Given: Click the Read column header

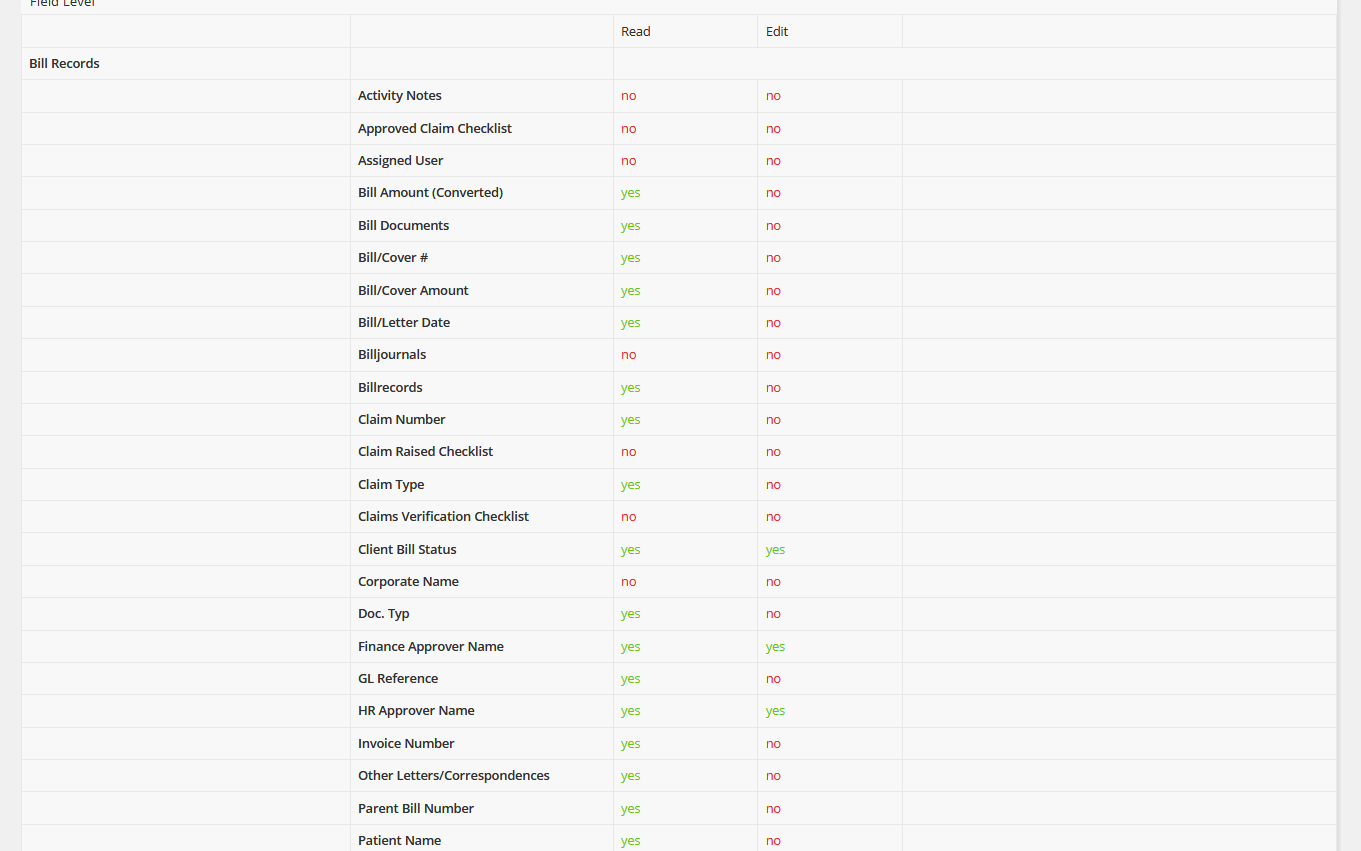Looking at the screenshot, I should (635, 32).
